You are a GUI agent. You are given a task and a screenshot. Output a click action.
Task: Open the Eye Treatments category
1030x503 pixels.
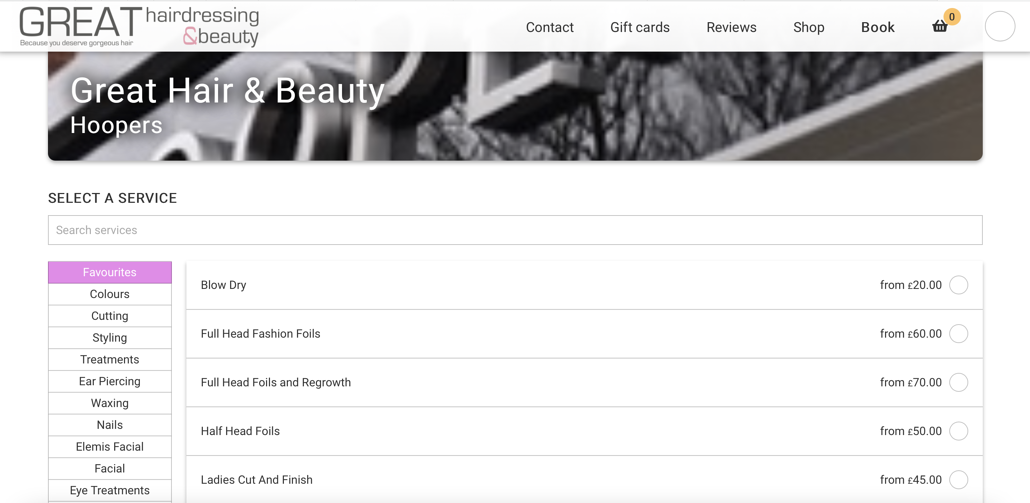coord(110,490)
